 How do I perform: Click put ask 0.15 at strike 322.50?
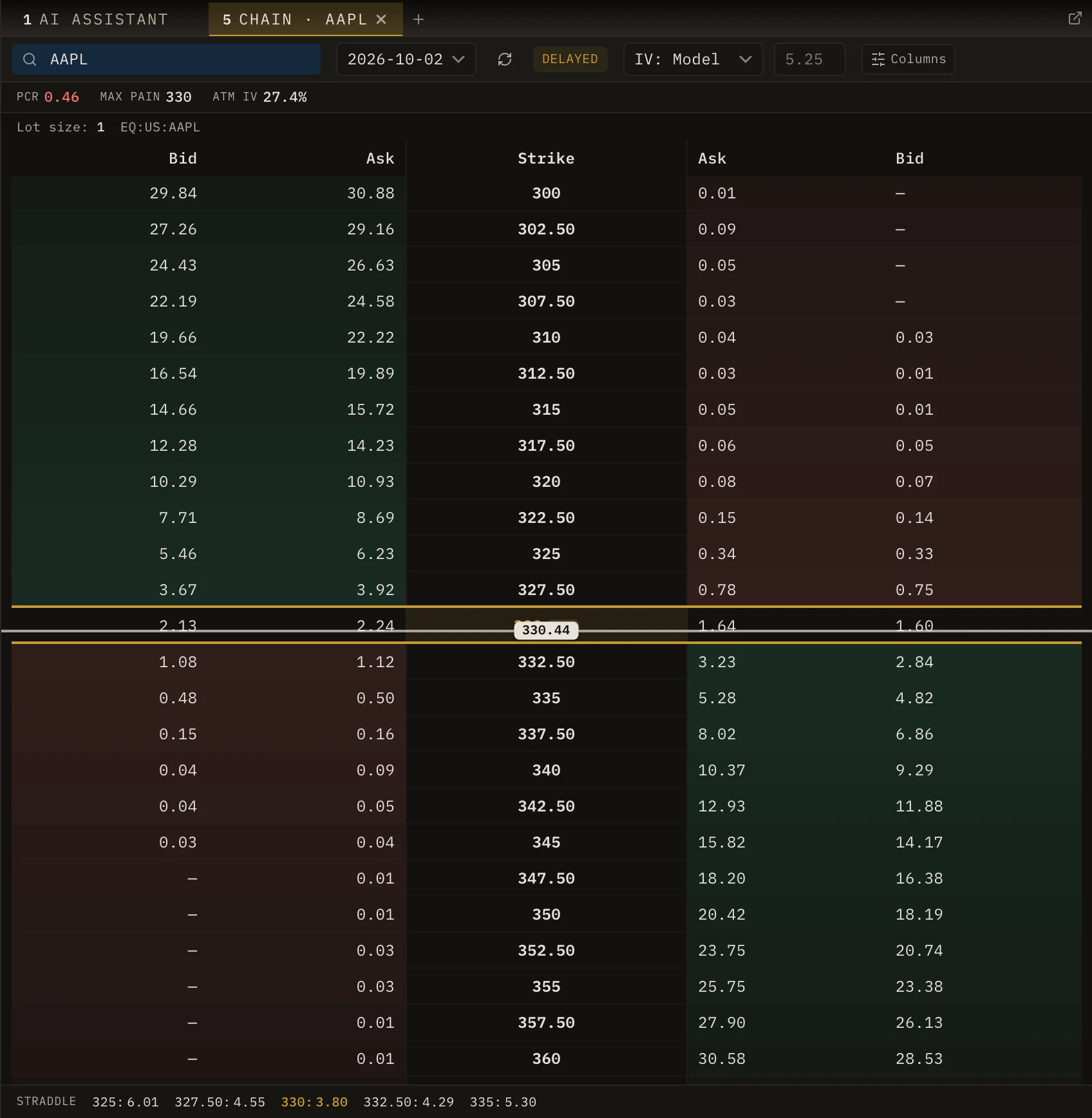717,518
